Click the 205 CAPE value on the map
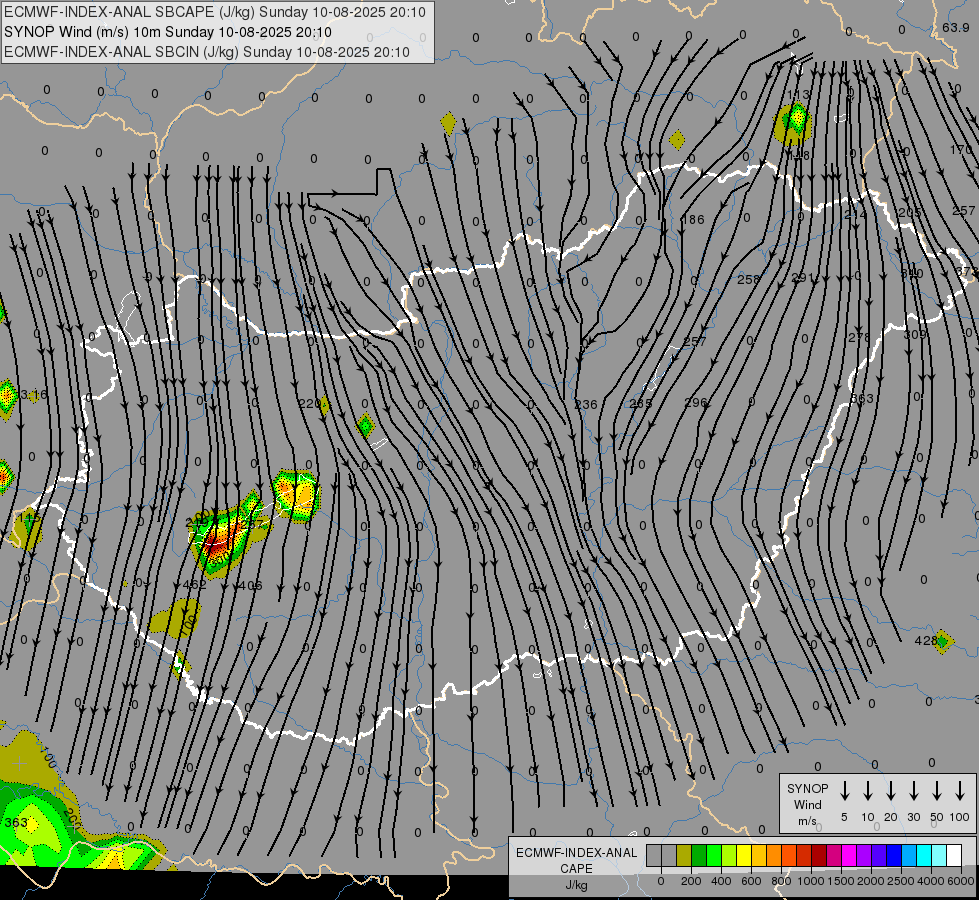 coord(909,213)
